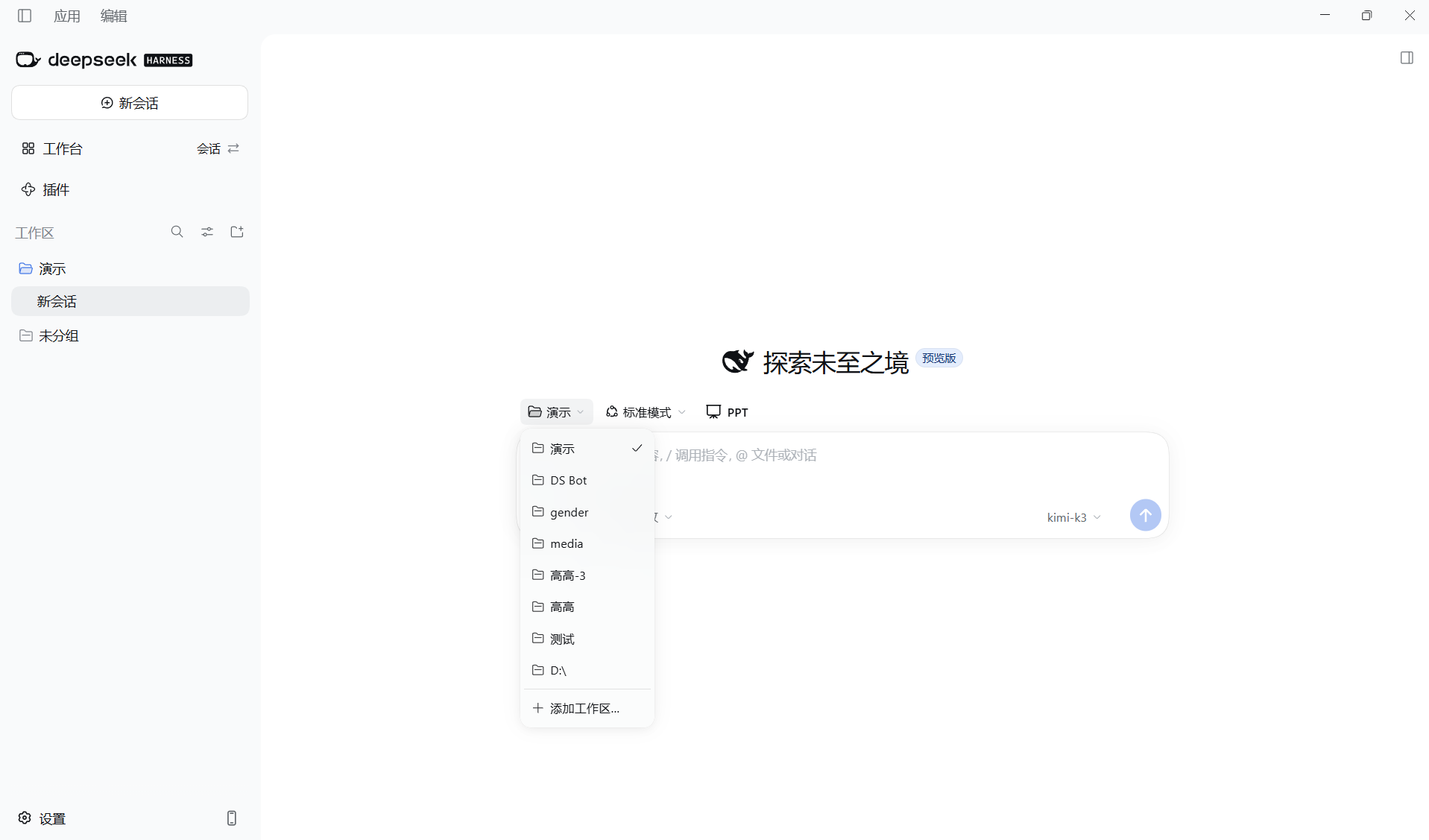The image size is (1429, 840).
Task: Open the 编辑 menu
Action: coord(114,16)
